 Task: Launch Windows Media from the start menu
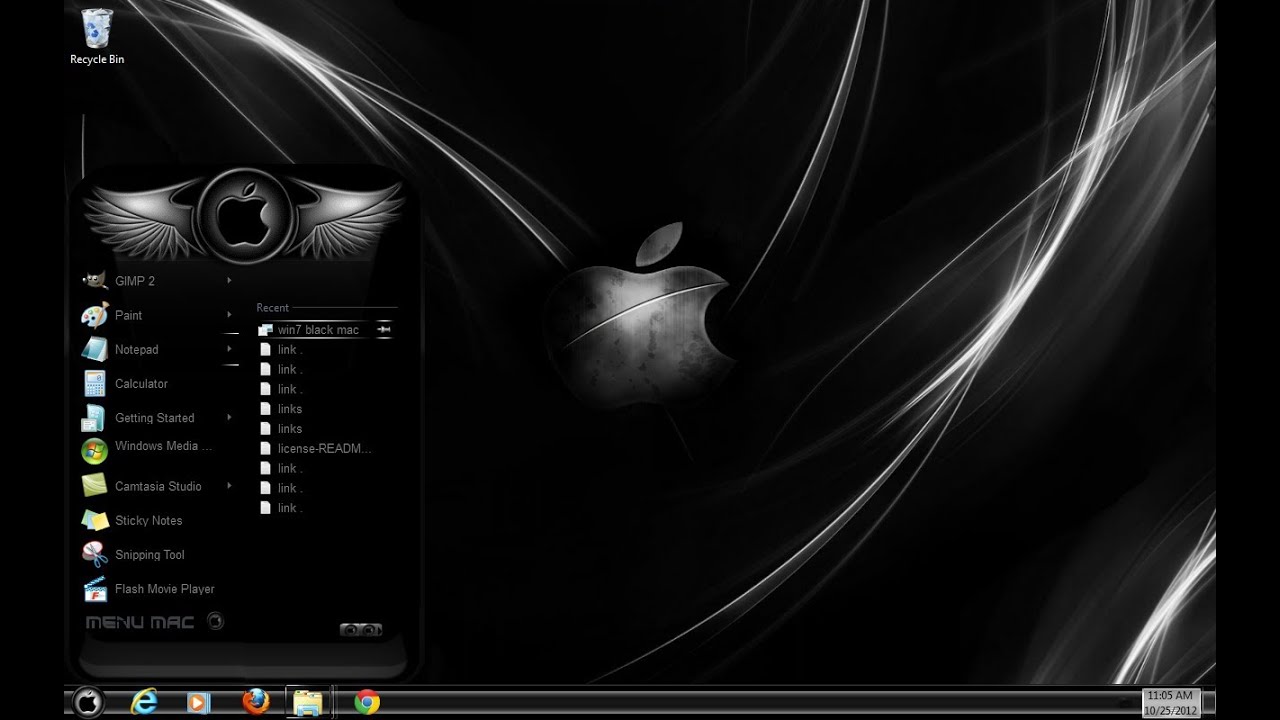163,448
